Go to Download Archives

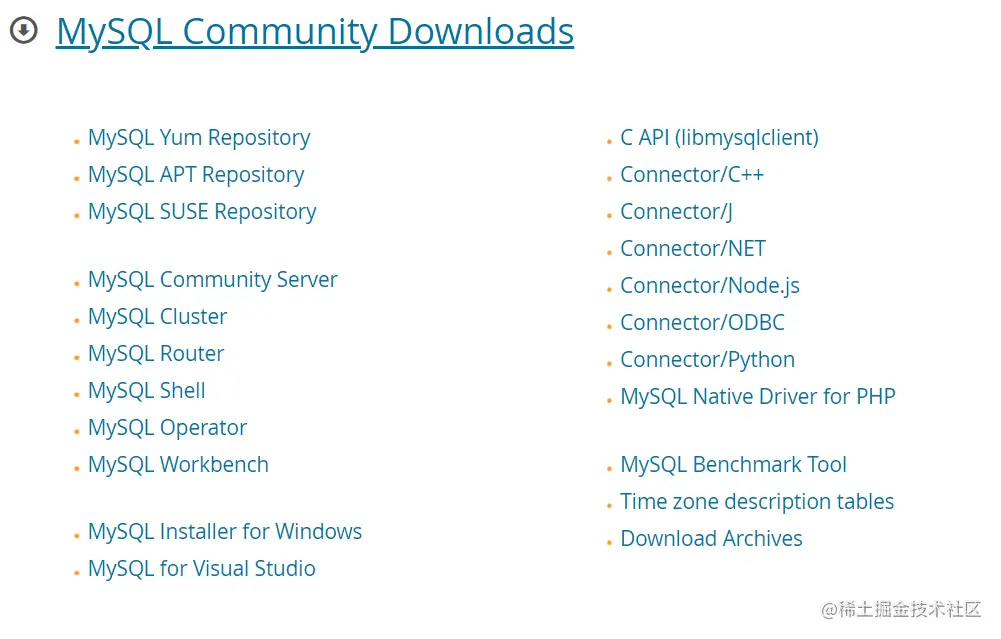(711, 539)
